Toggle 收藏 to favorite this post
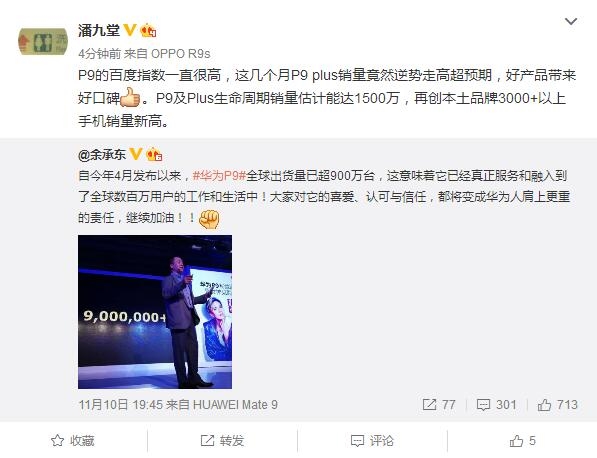 (72, 440)
